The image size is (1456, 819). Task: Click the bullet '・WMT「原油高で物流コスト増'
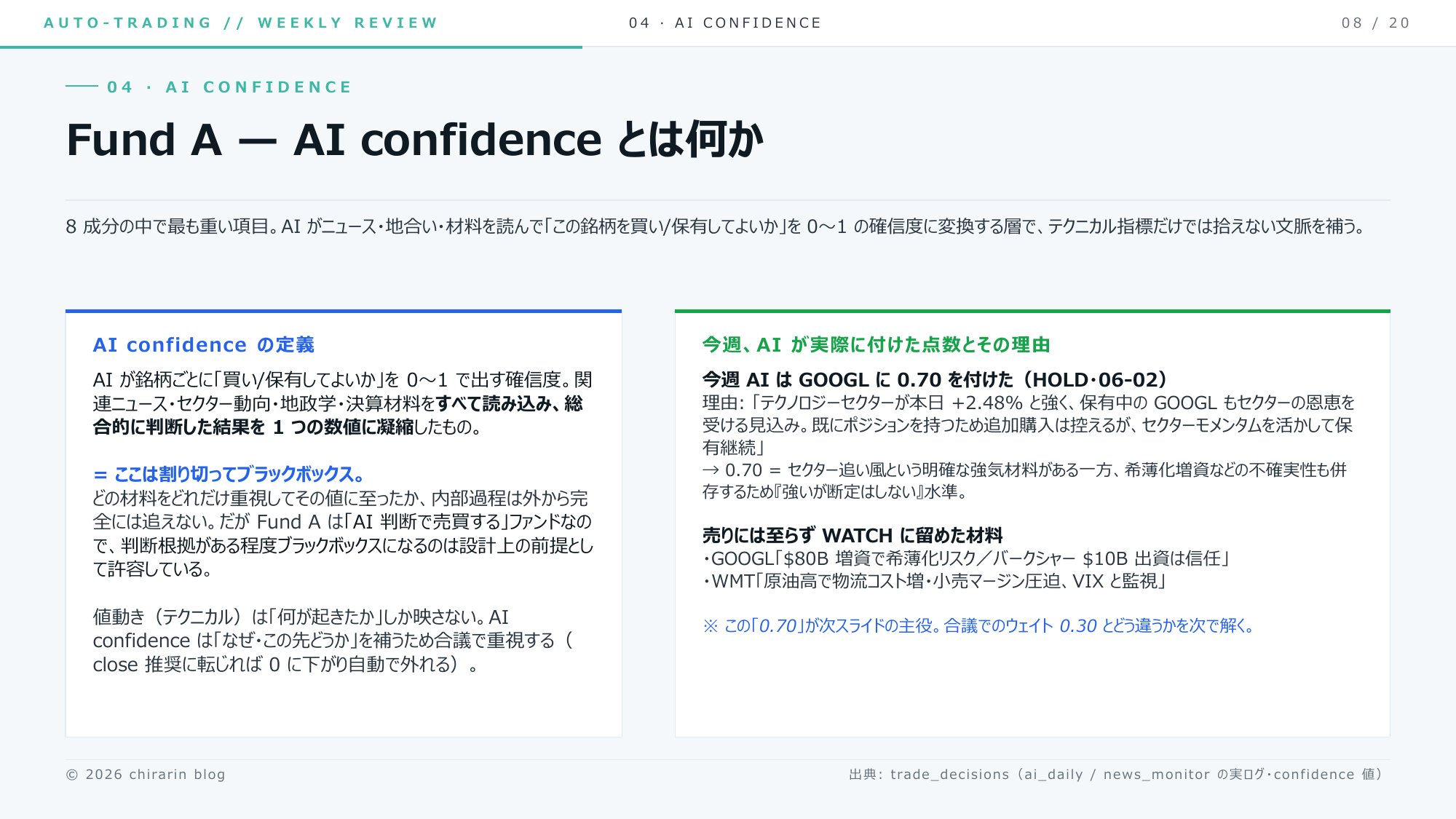click(935, 581)
